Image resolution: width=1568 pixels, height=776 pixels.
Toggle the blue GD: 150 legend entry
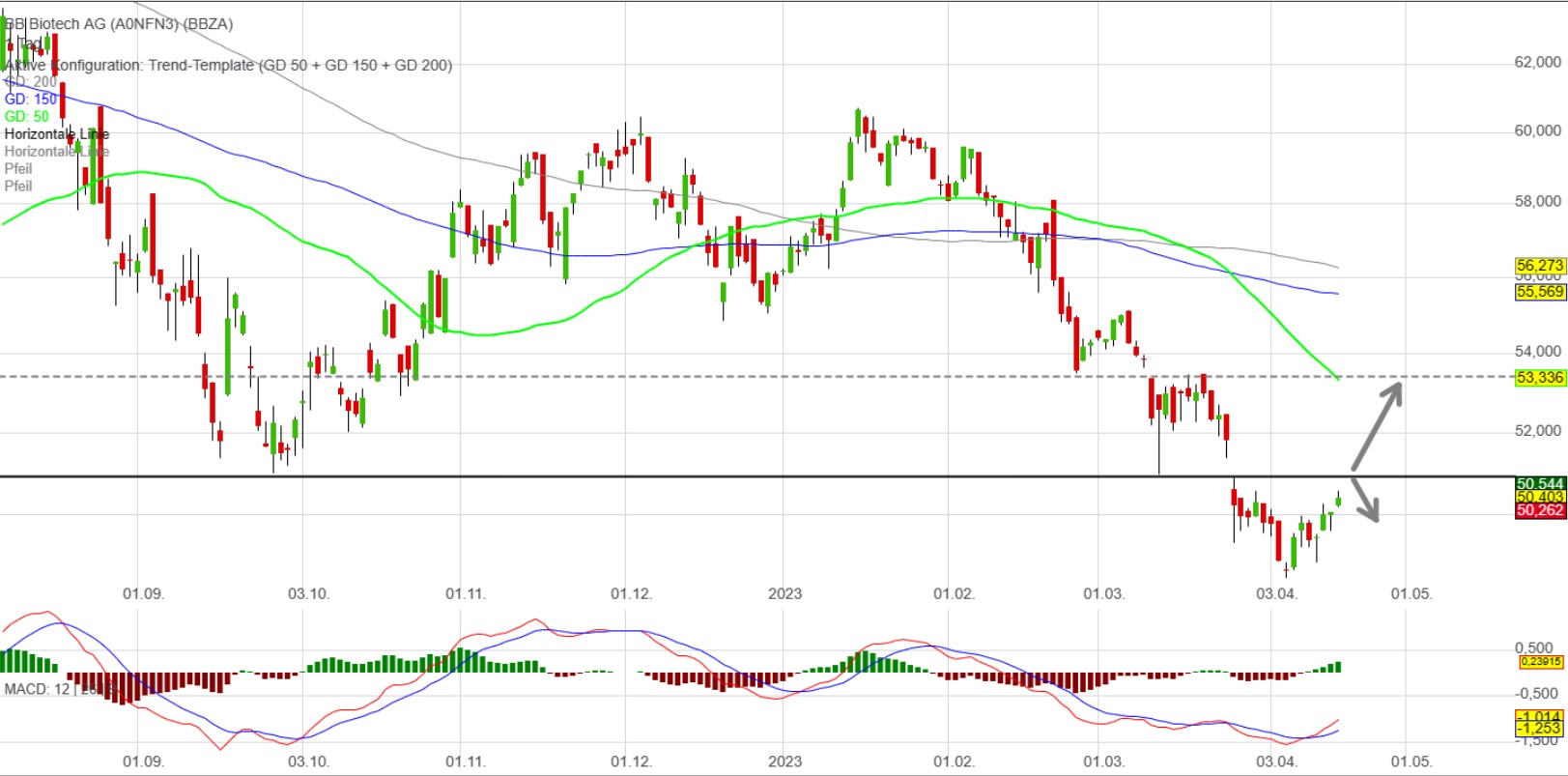tap(31, 100)
